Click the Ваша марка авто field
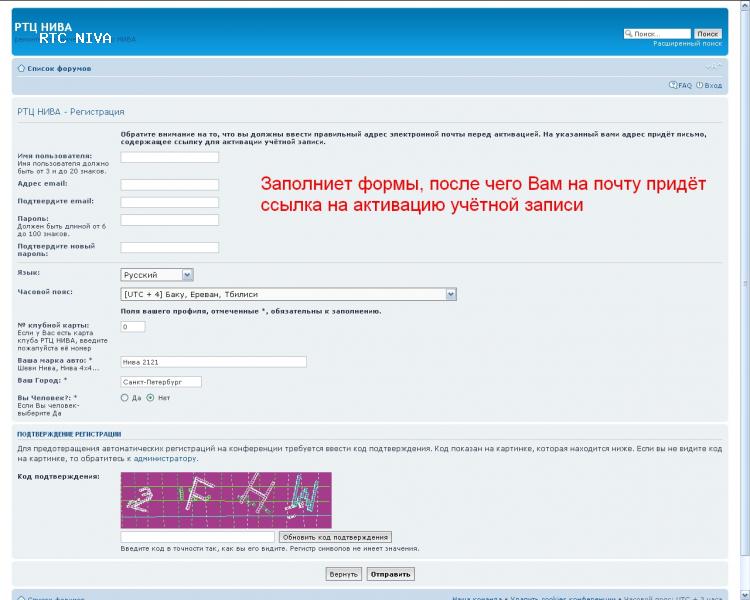750x600 pixels. tap(213, 362)
